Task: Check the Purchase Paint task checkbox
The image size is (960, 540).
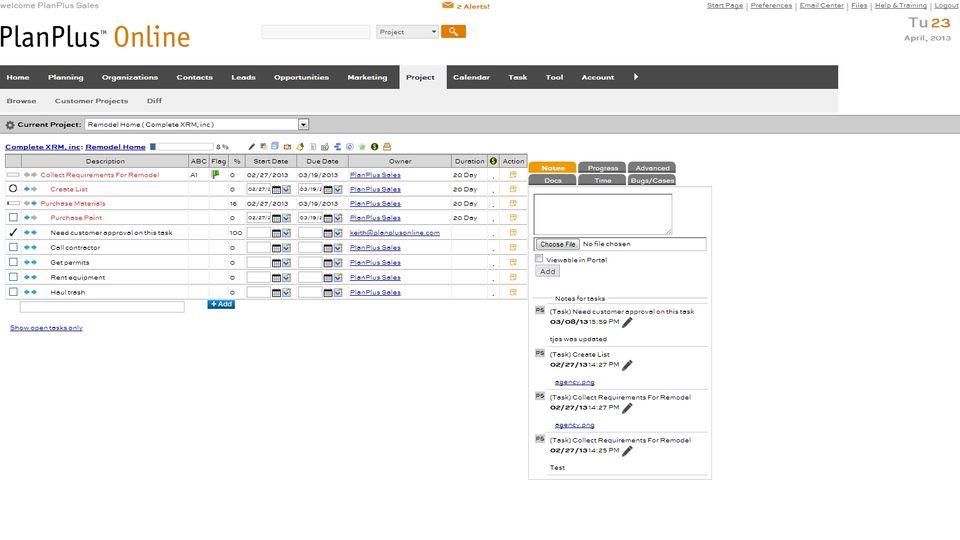Action: pyautogui.click(x=13, y=217)
